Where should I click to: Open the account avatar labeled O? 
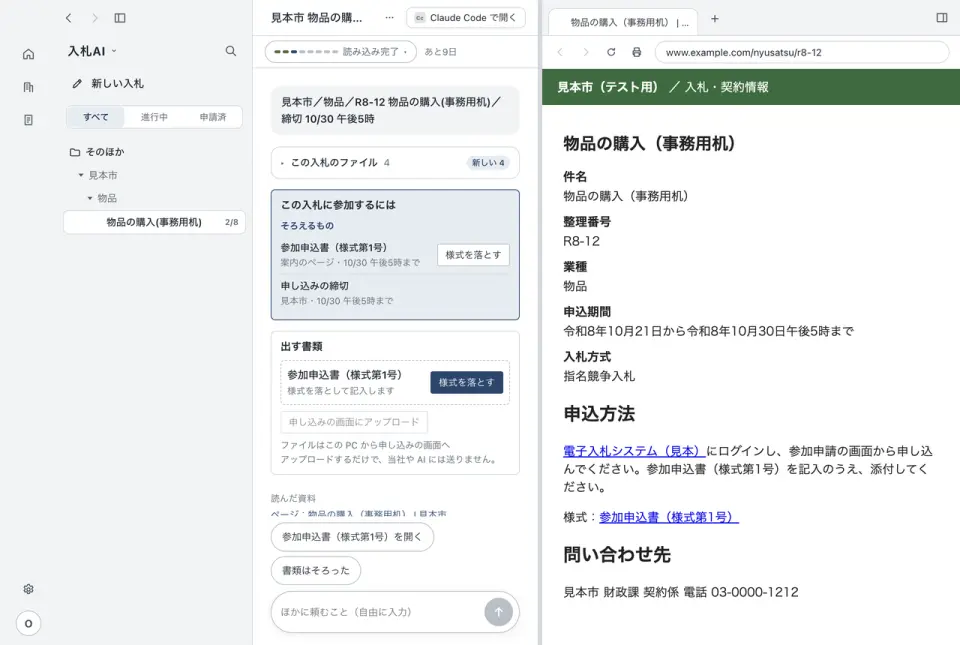coord(28,624)
